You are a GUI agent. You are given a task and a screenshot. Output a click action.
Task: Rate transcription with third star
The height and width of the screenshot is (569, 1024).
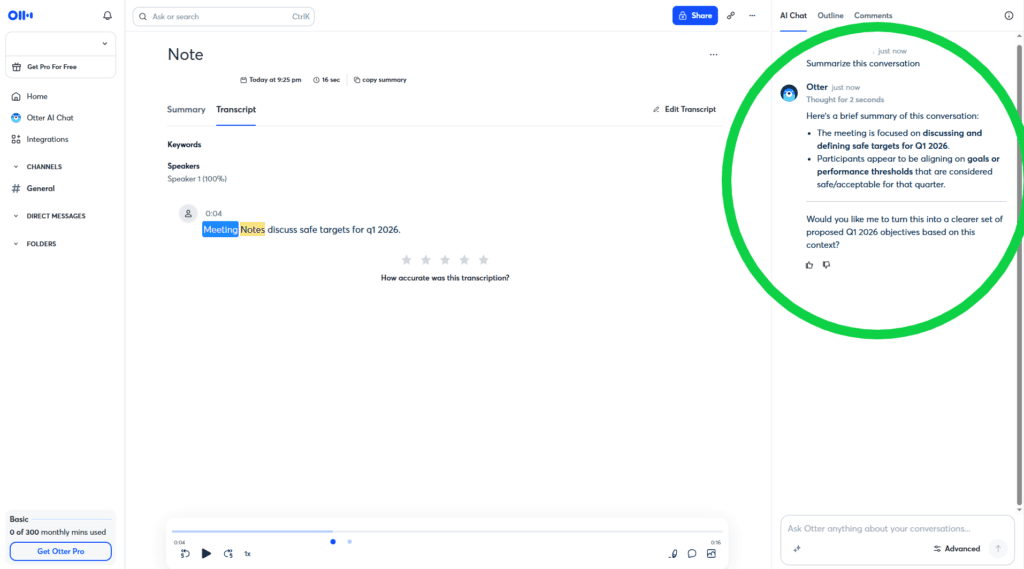point(445,260)
